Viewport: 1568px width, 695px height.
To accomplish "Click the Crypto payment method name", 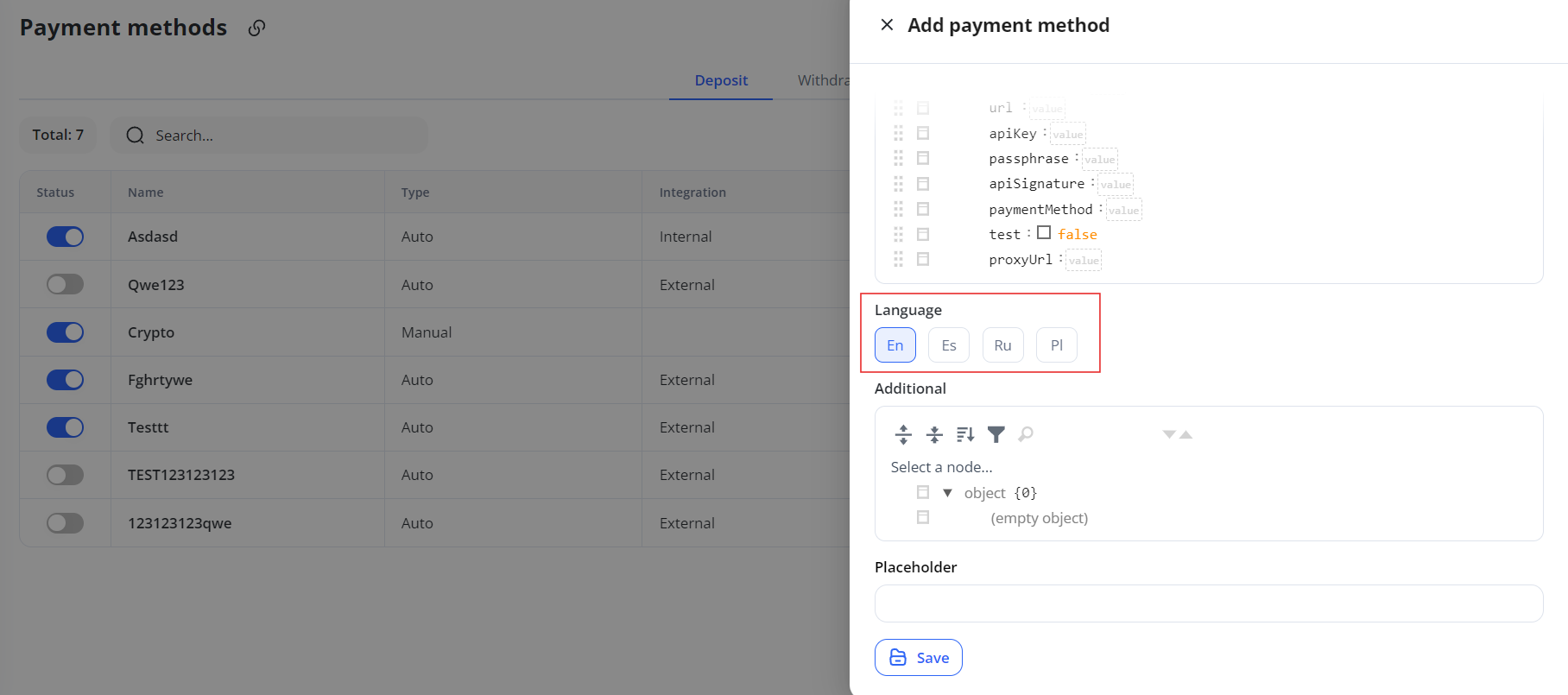I will 151,332.
